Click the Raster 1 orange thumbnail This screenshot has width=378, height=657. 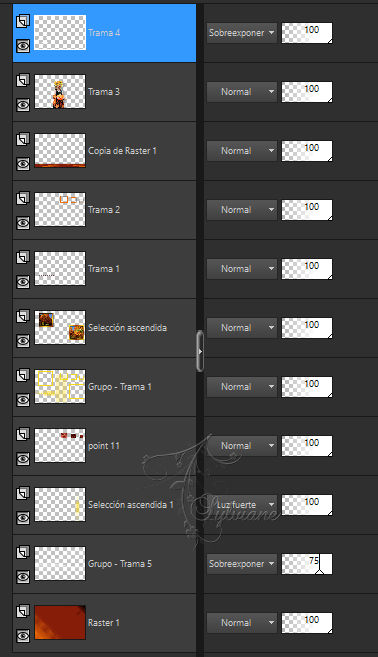(x=60, y=622)
